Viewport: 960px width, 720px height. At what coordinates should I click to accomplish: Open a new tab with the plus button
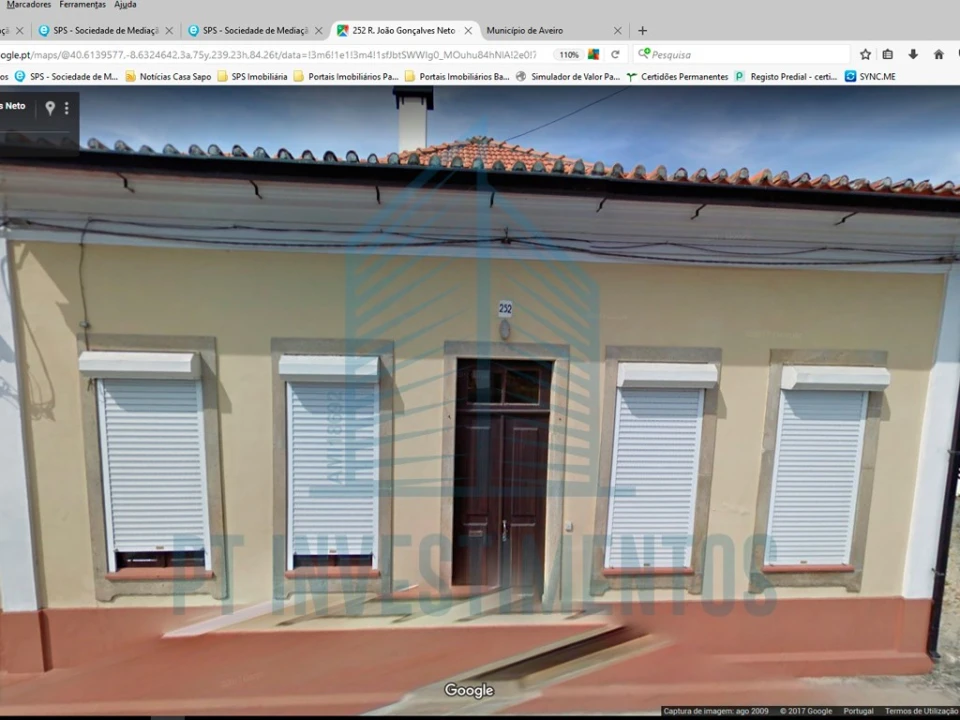[x=641, y=30]
